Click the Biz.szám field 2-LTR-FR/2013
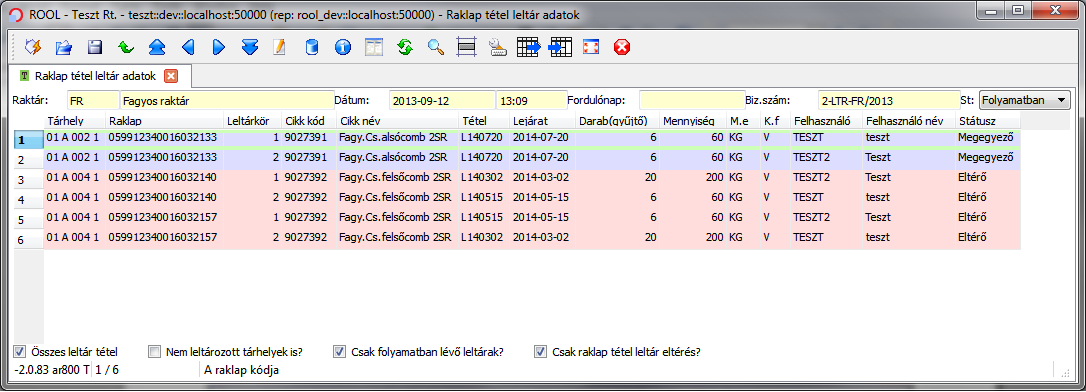The width and height of the screenshot is (1086, 392). pyautogui.click(x=889, y=100)
